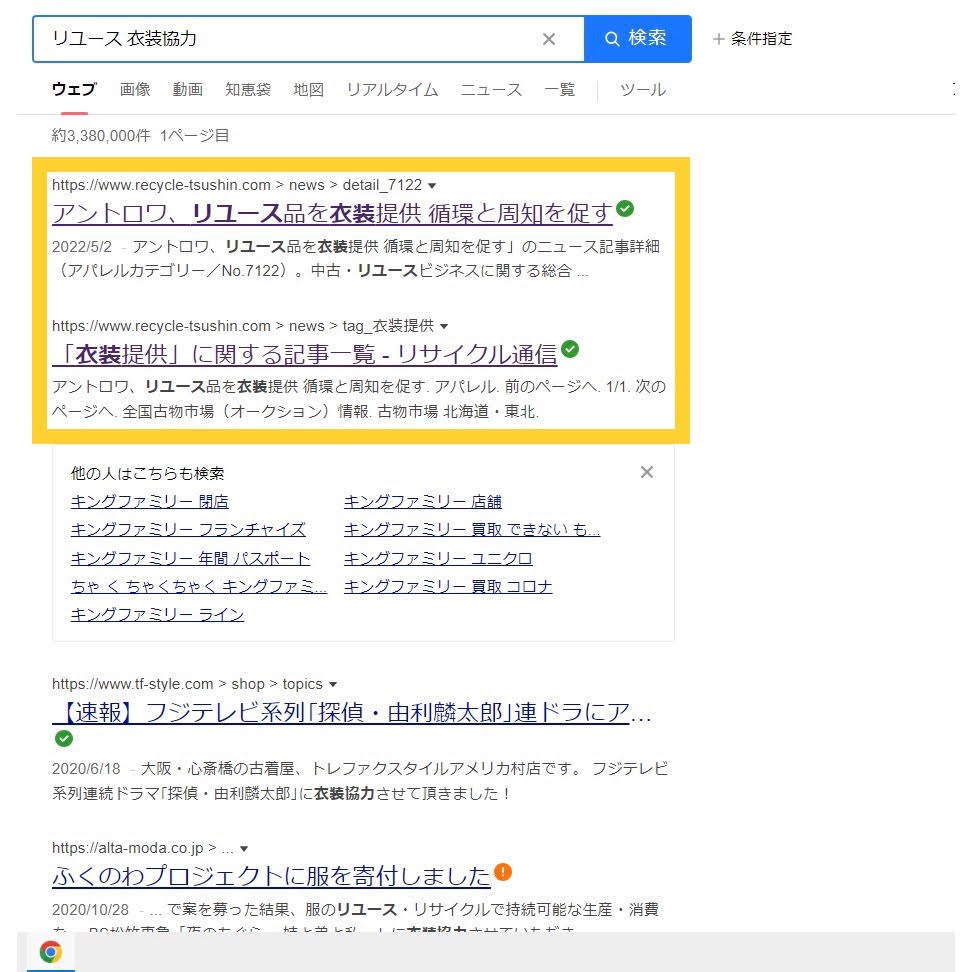
Task: Click the 他の人はこちらも検索 heading
Action: coord(148,474)
